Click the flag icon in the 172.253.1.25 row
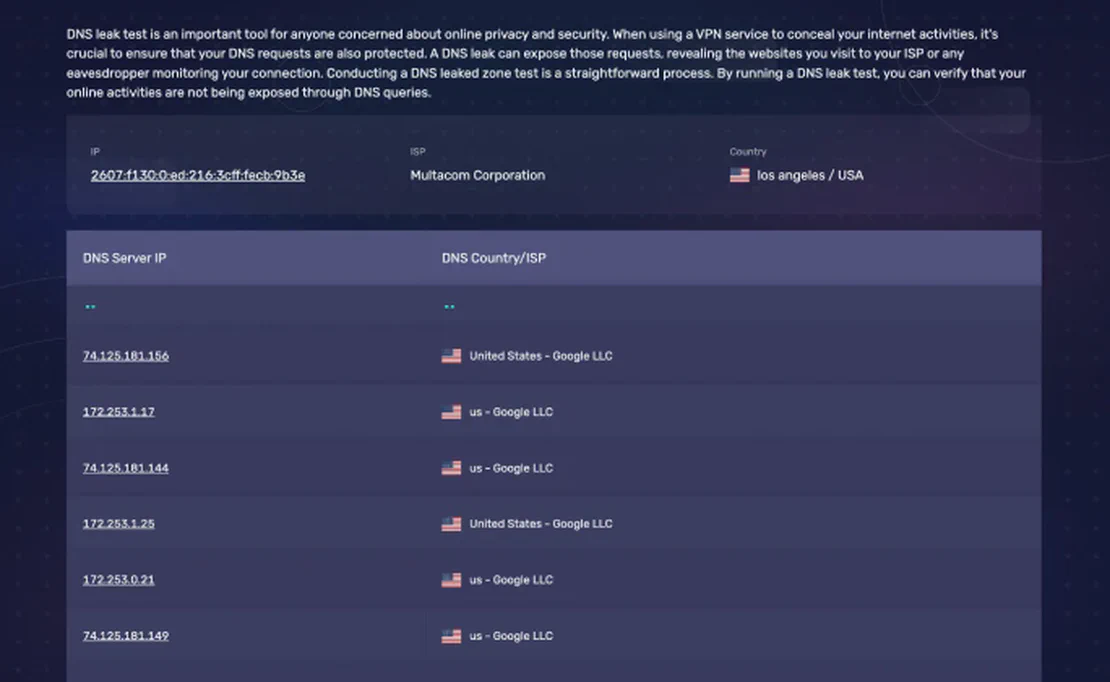1110x682 pixels. tap(451, 524)
